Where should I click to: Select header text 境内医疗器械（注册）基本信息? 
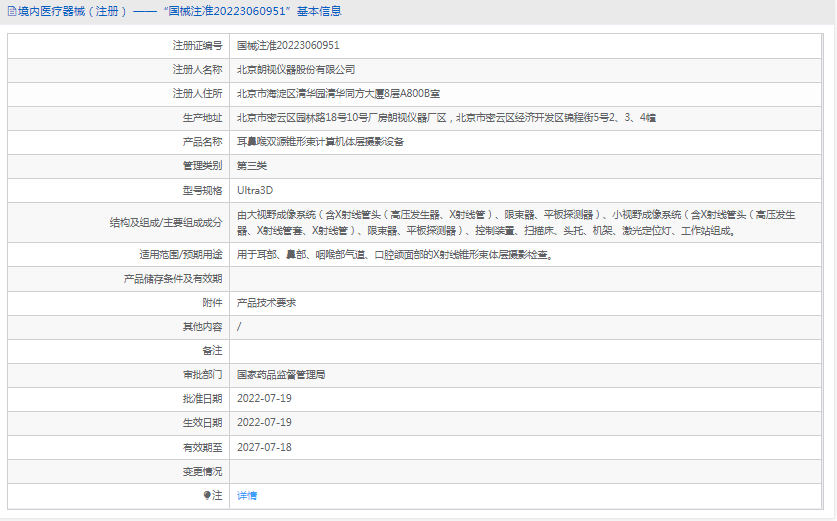pos(179,11)
